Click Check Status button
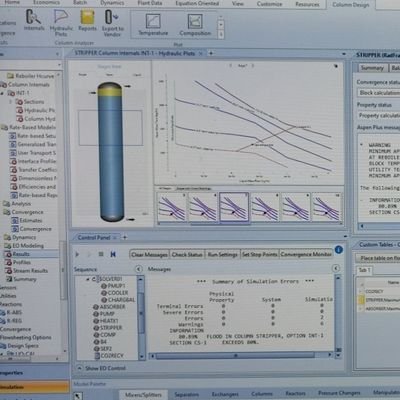Viewport: 400px width, 400px height. pyautogui.click(x=187, y=254)
